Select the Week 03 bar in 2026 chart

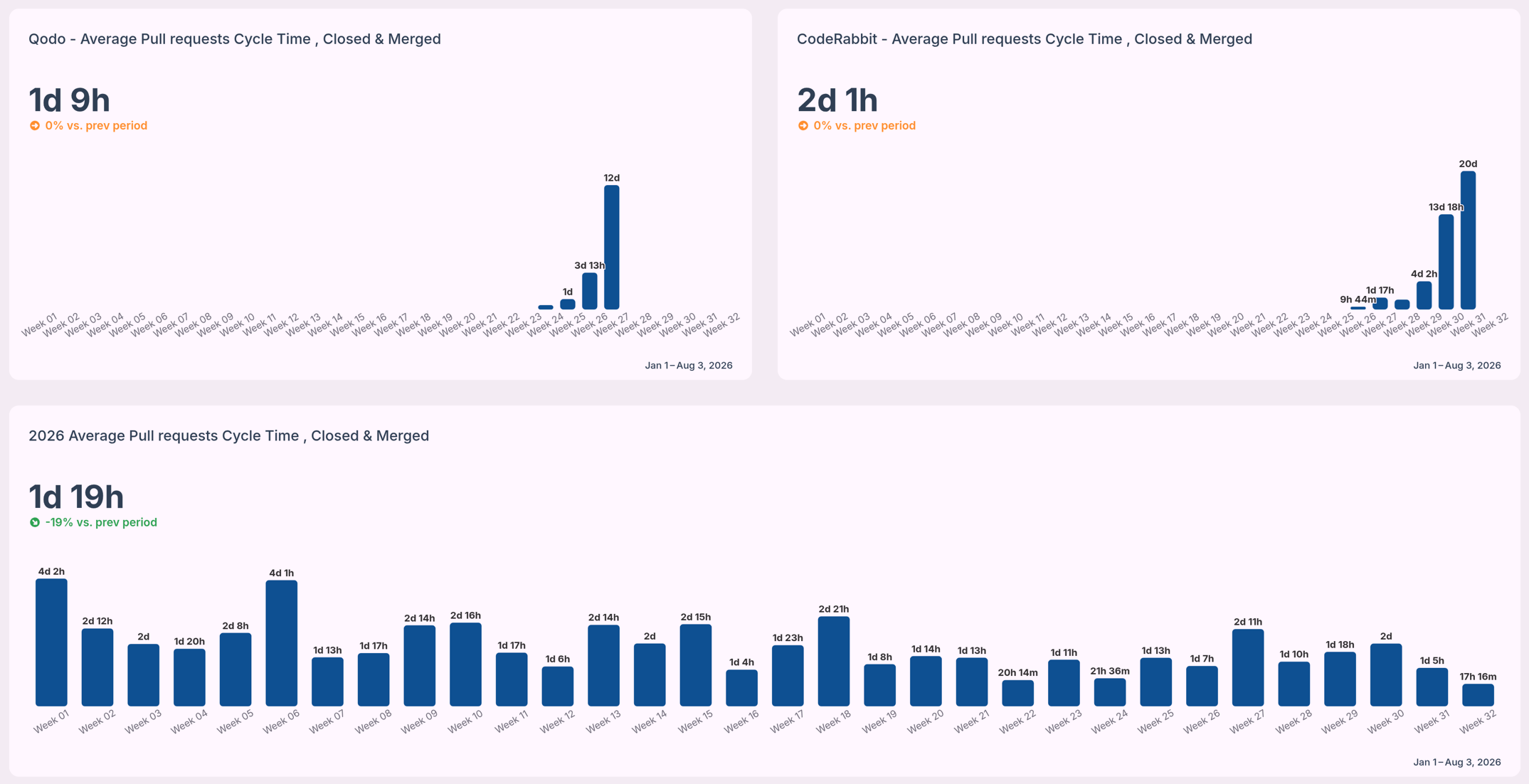pos(144,675)
